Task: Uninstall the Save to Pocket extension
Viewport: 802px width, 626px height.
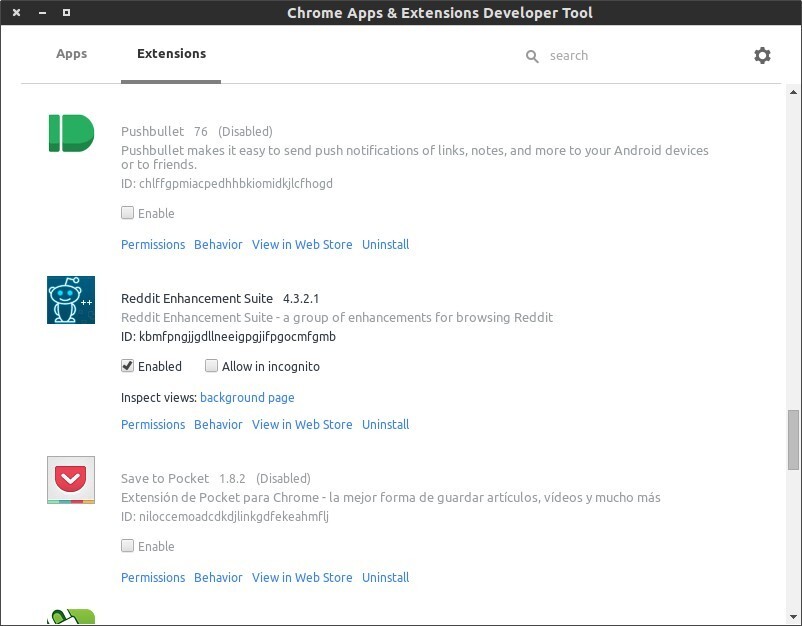Action: tap(385, 577)
